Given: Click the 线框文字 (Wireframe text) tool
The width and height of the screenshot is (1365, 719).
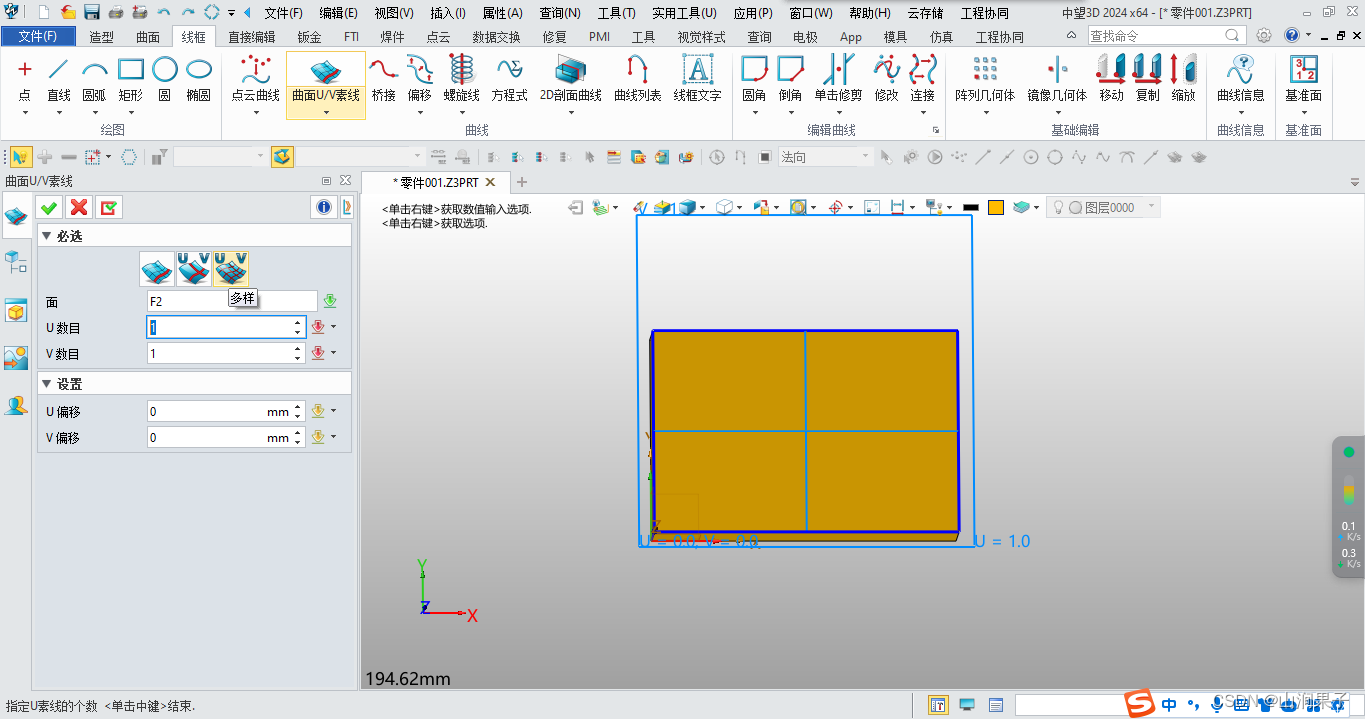Looking at the screenshot, I should pyautogui.click(x=697, y=80).
